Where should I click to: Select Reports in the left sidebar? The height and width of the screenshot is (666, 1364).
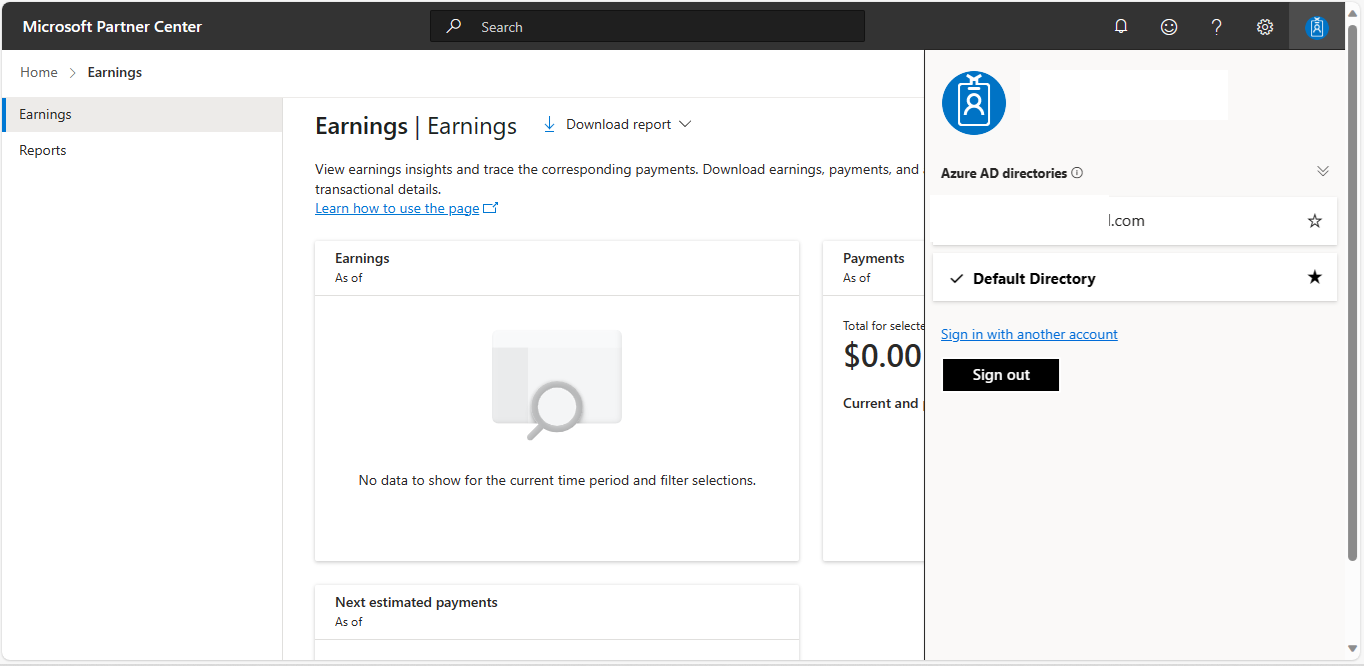pyautogui.click(x=142, y=150)
